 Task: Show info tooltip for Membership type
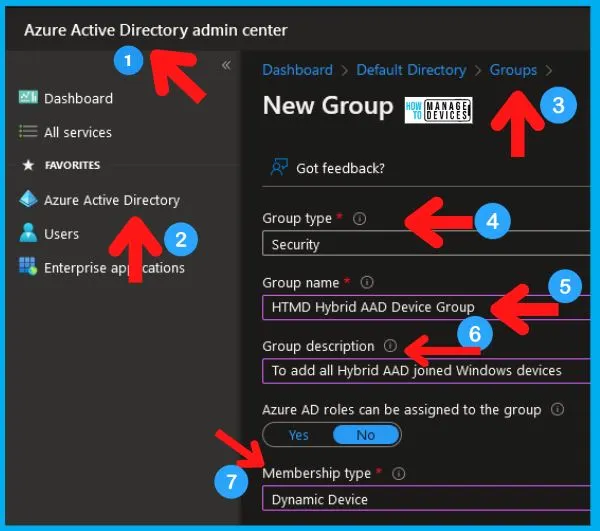399,474
